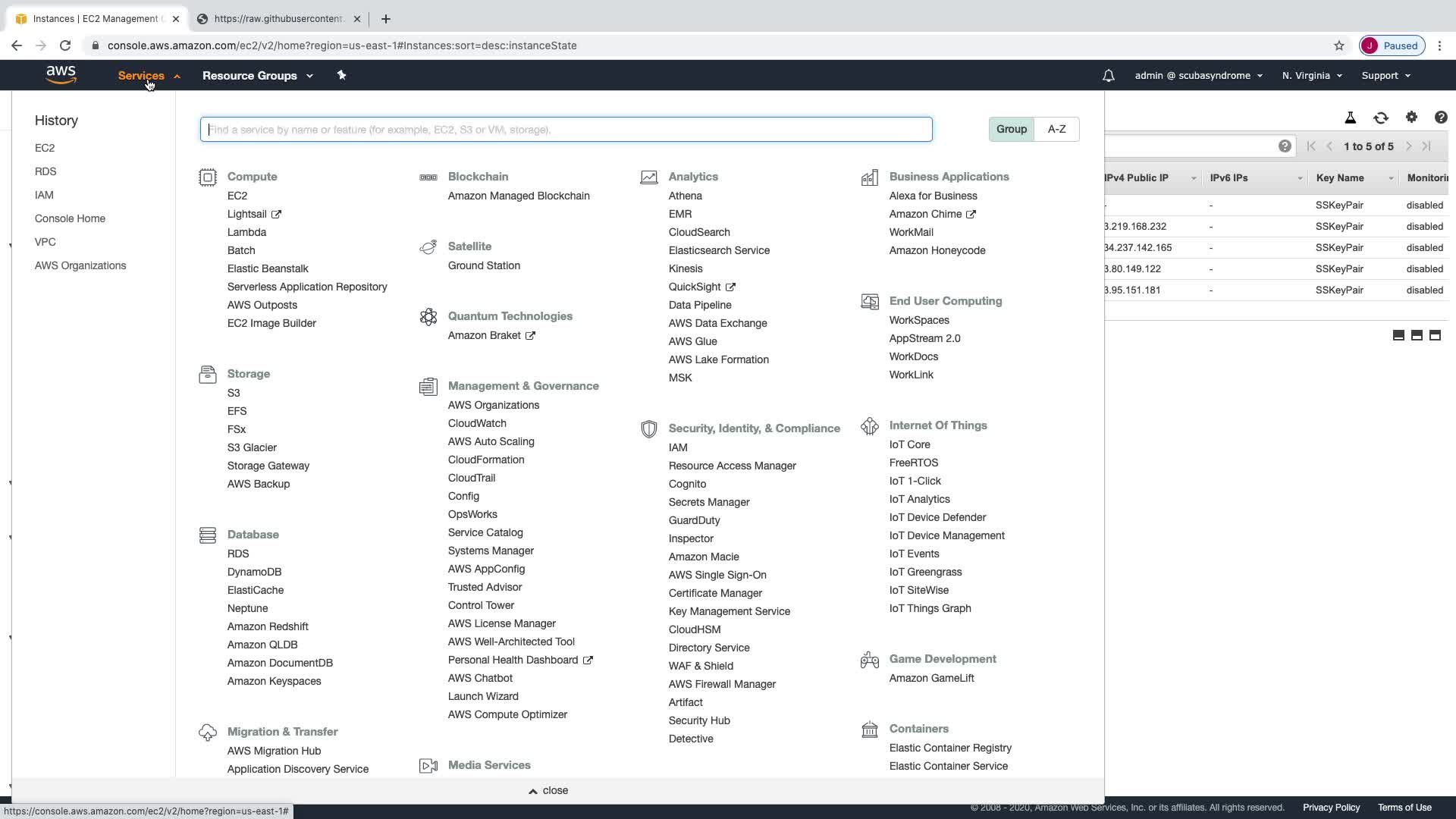Open the N. Virginia region dropdown

click(x=1311, y=76)
